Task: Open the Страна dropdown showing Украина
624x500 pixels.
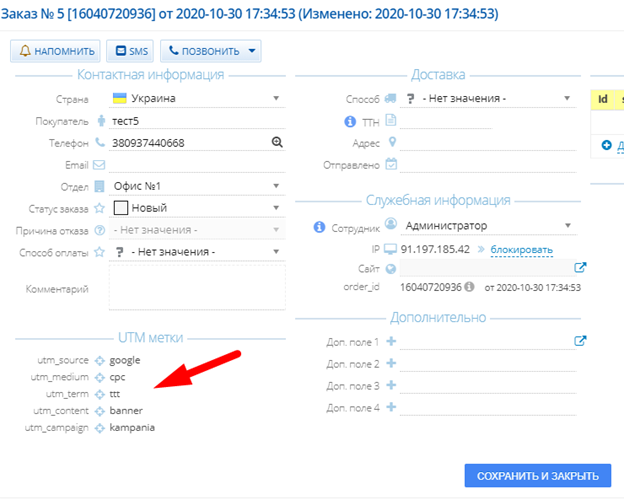Action: point(197,98)
